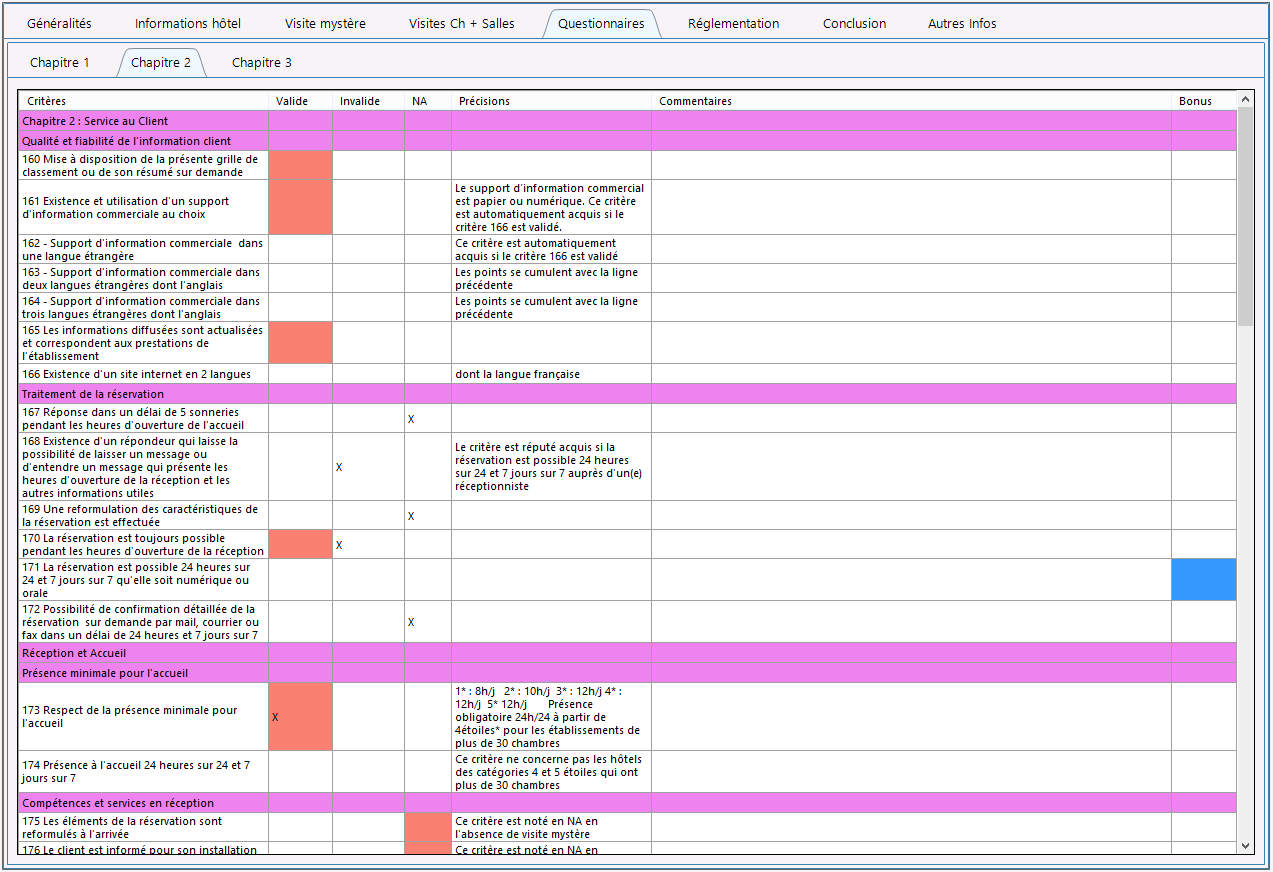This screenshot has width=1273, height=872.
Task: Toggle NA cell for criterion 167
Action: 428,418
